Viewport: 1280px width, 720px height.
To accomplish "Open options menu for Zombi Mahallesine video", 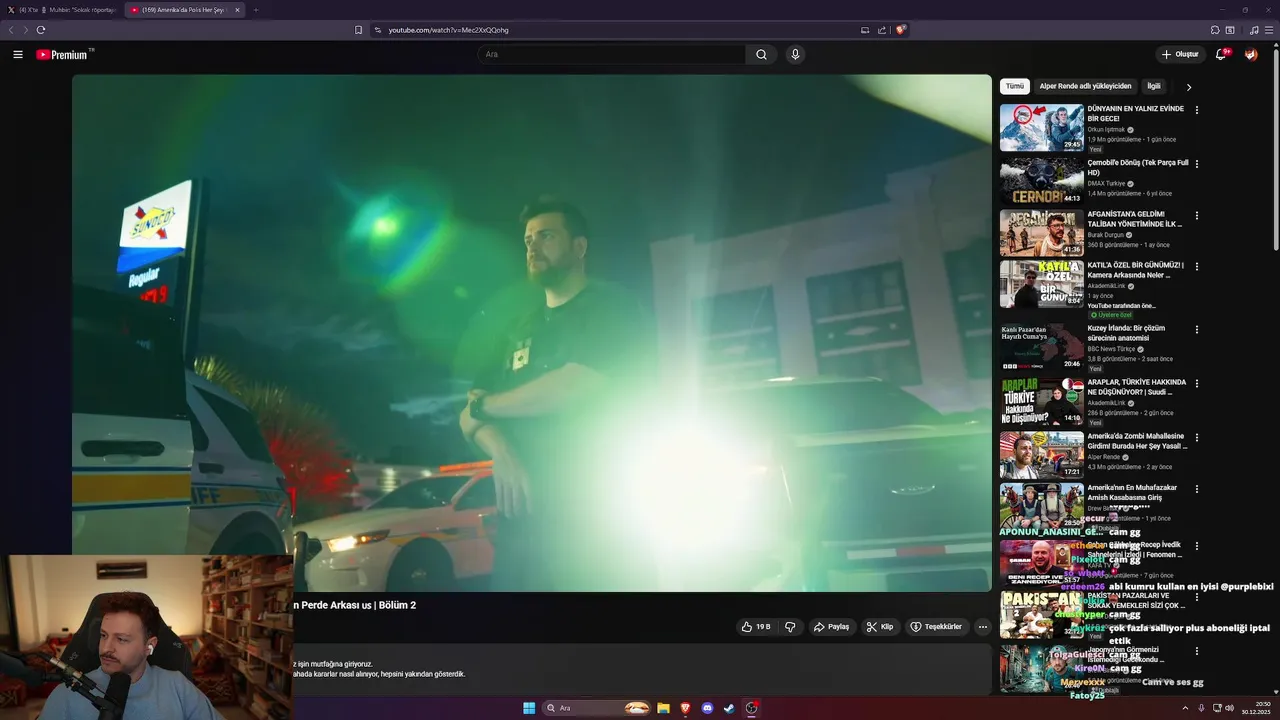I will pyautogui.click(x=1197, y=437).
